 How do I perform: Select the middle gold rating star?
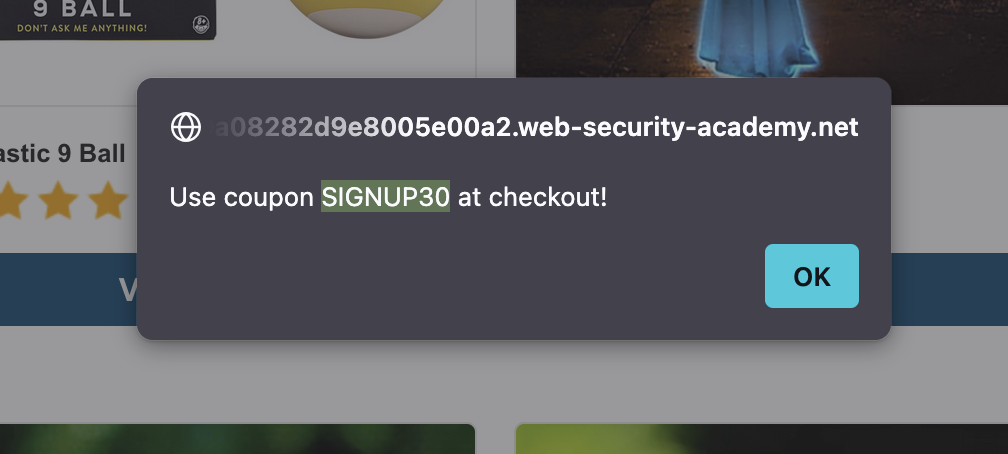(x=58, y=200)
